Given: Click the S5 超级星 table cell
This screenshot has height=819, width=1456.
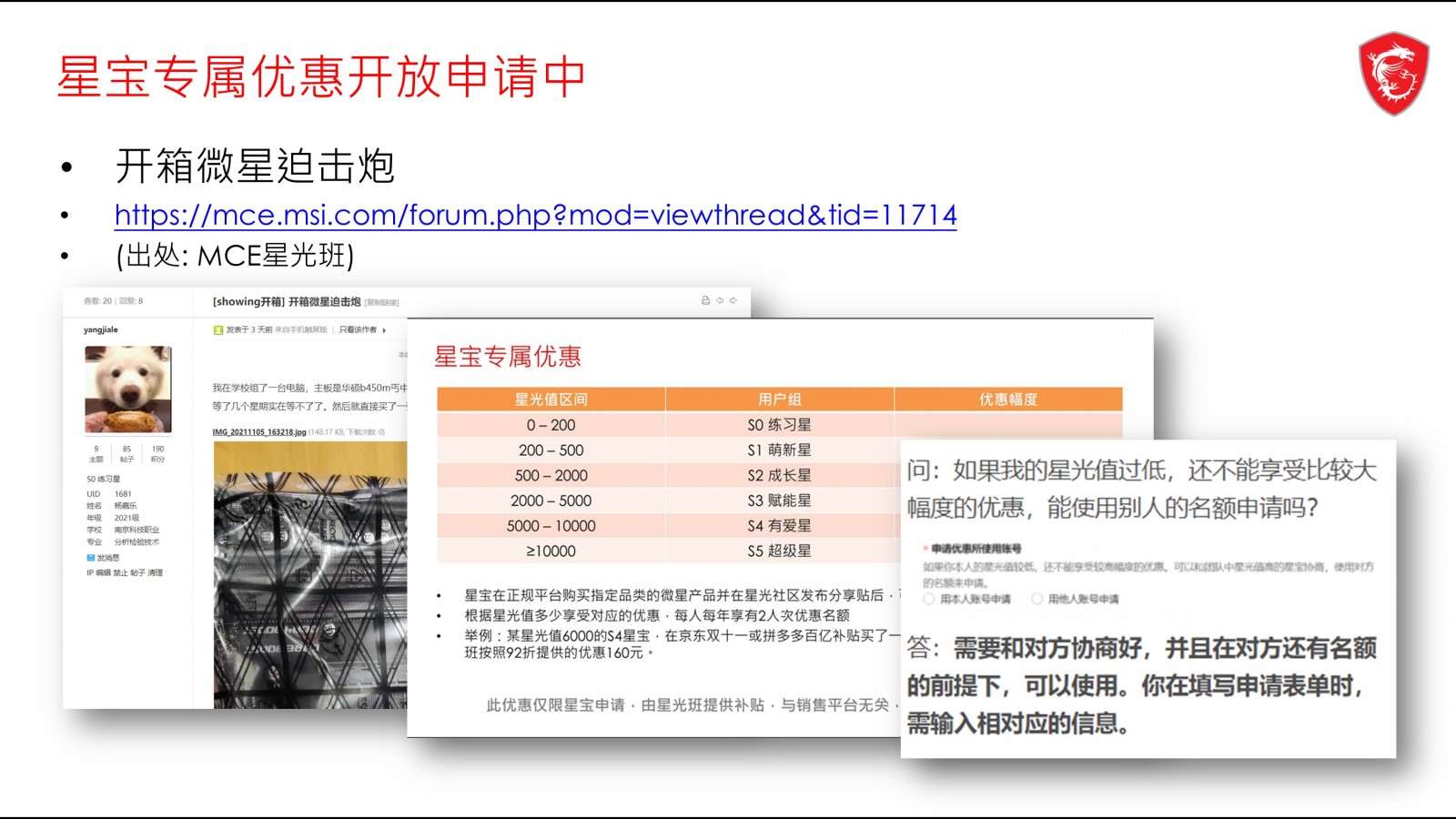Looking at the screenshot, I should [780, 551].
